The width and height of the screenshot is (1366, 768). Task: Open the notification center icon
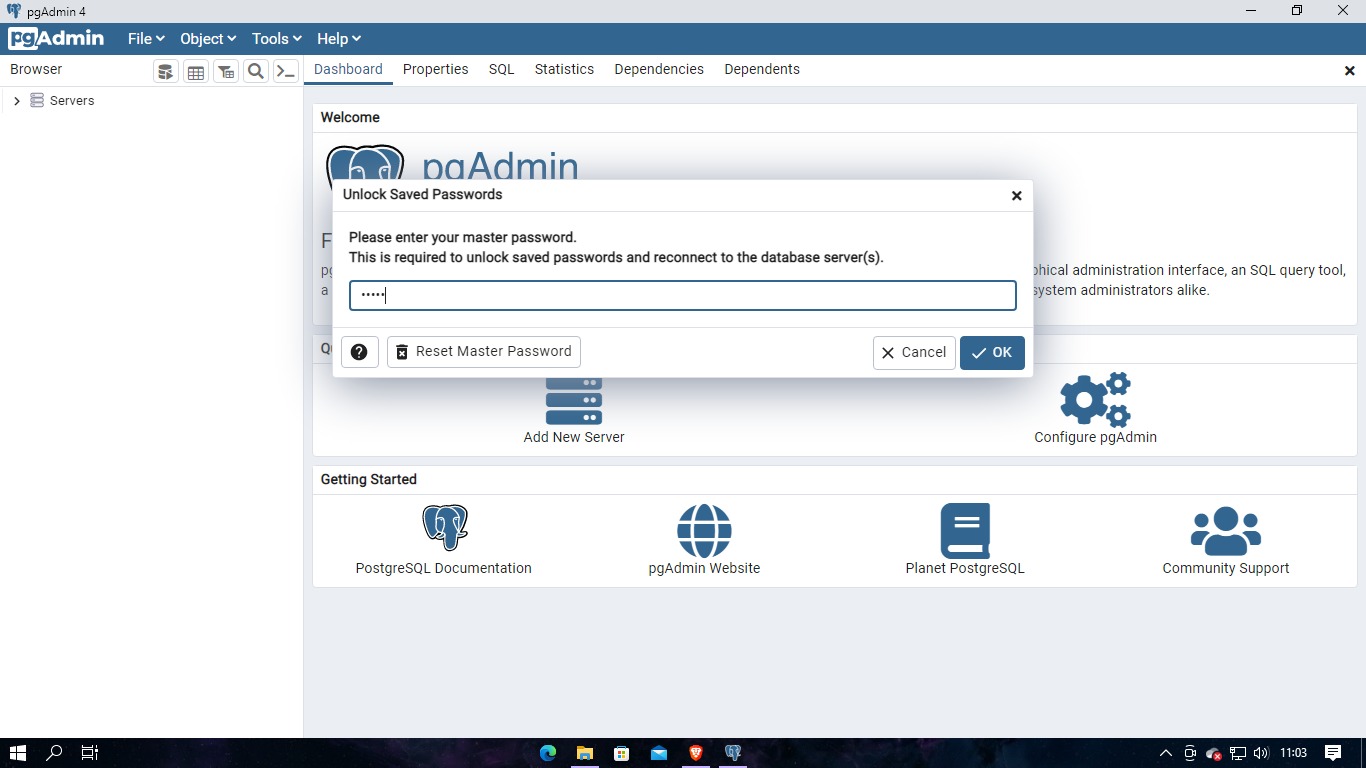(1333, 753)
